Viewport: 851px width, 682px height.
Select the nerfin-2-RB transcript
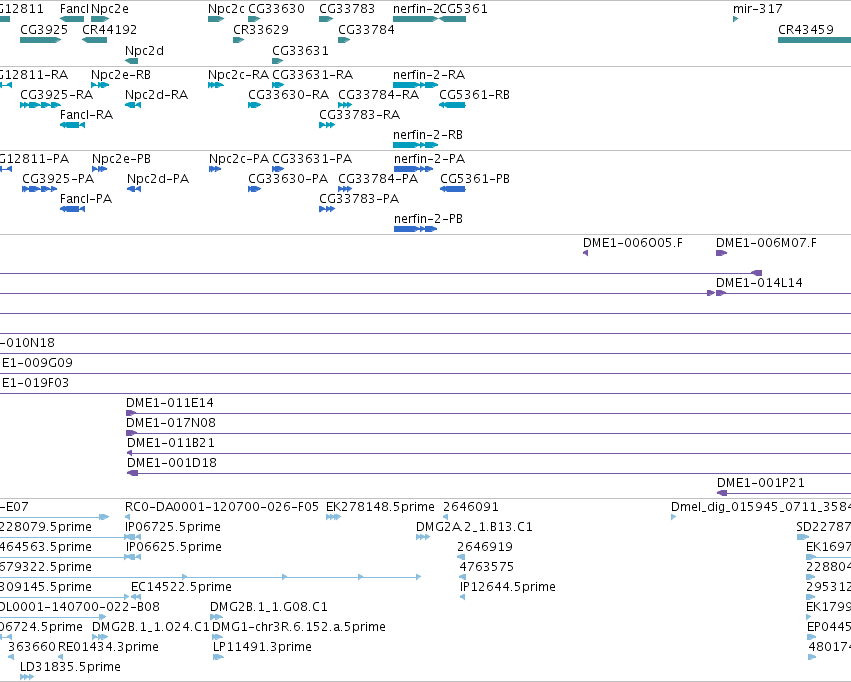coord(416,145)
